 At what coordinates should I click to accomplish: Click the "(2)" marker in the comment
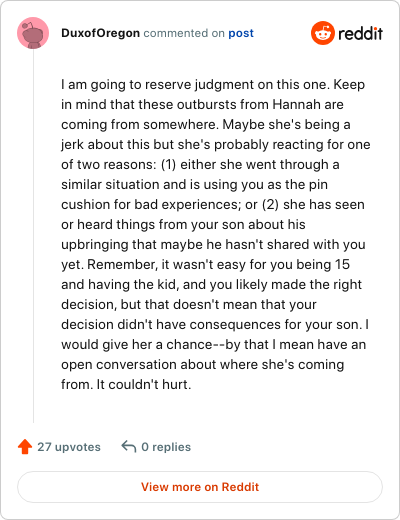coord(270,205)
